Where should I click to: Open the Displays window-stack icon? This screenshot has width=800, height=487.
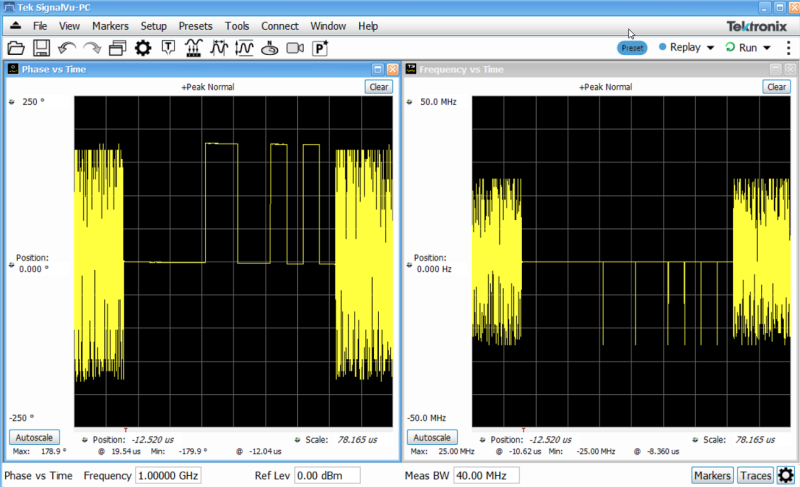[x=117, y=47]
